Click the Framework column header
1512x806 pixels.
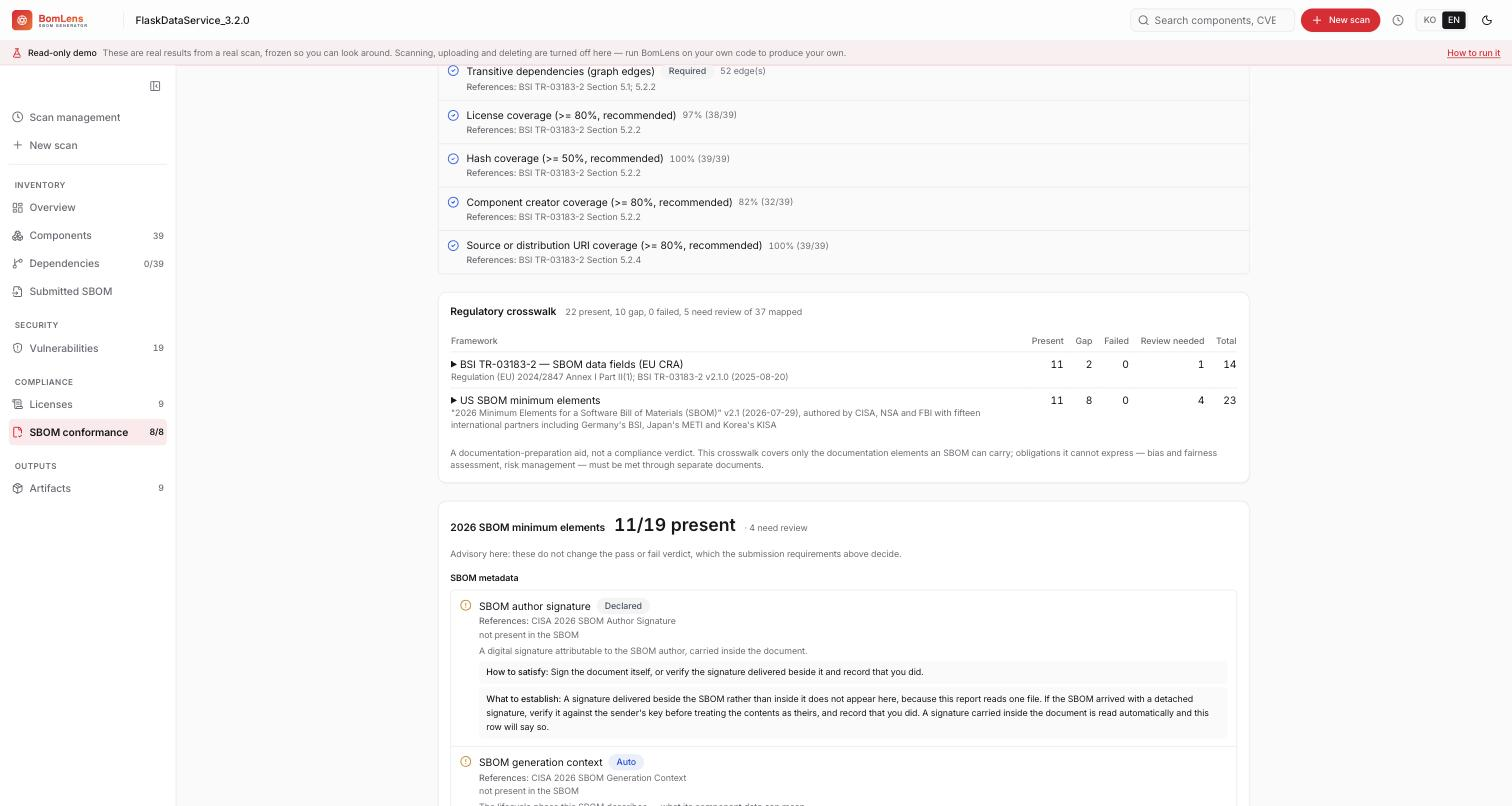pyautogui.click(x=474, y=341)
